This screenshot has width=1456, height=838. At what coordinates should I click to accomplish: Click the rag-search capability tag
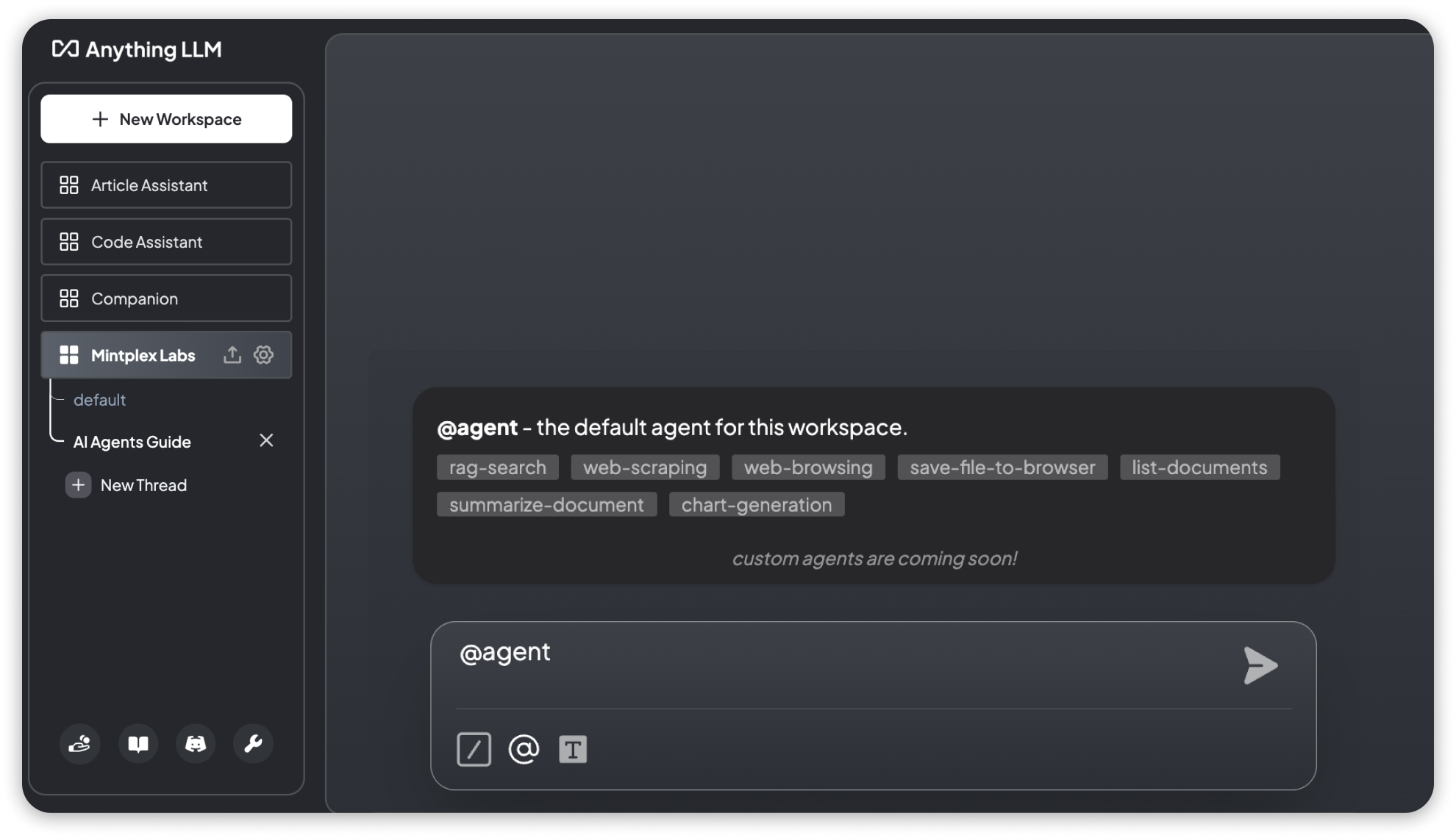[x=498, y=467]
